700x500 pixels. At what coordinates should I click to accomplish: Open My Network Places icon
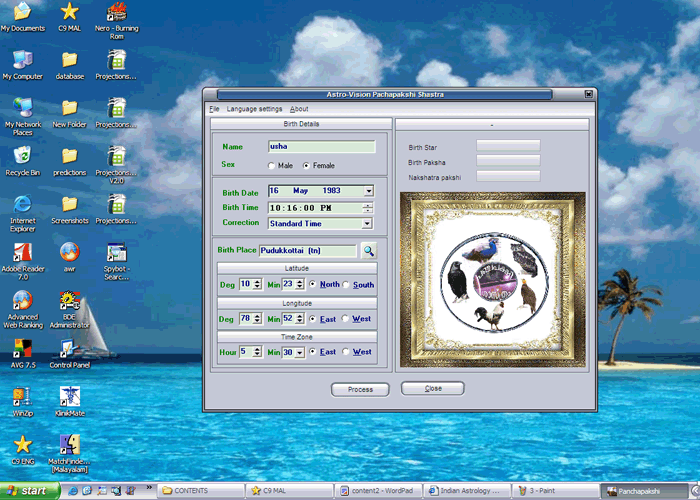tap(23, 117)
